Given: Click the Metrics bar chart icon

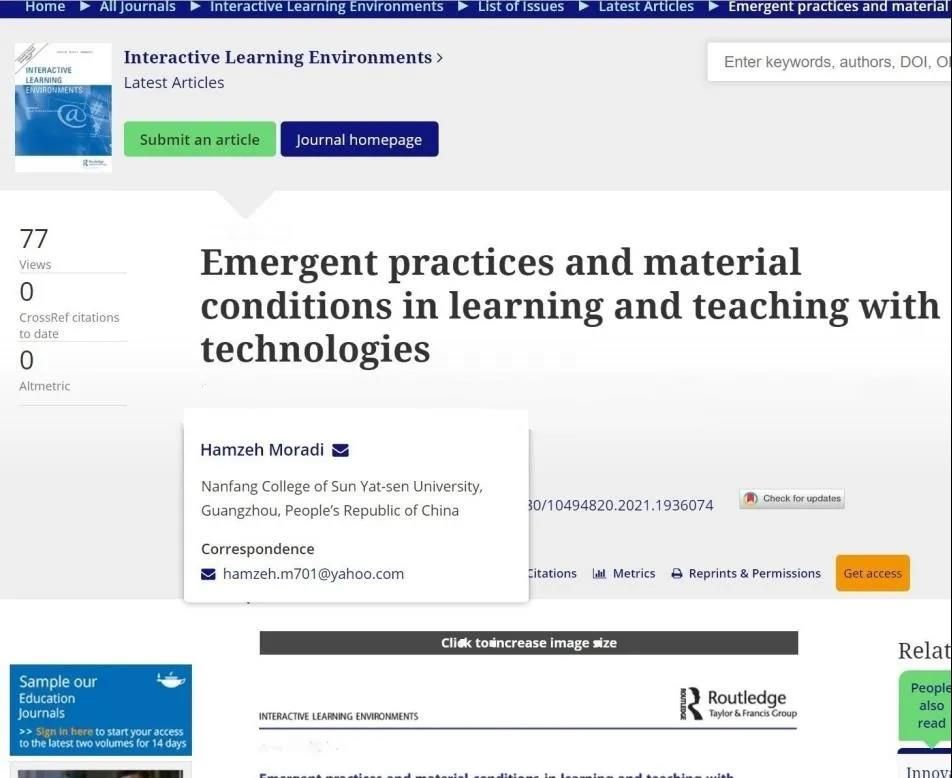Looking at the screenshot, I should pyautogui.click(x=599, y=574).
